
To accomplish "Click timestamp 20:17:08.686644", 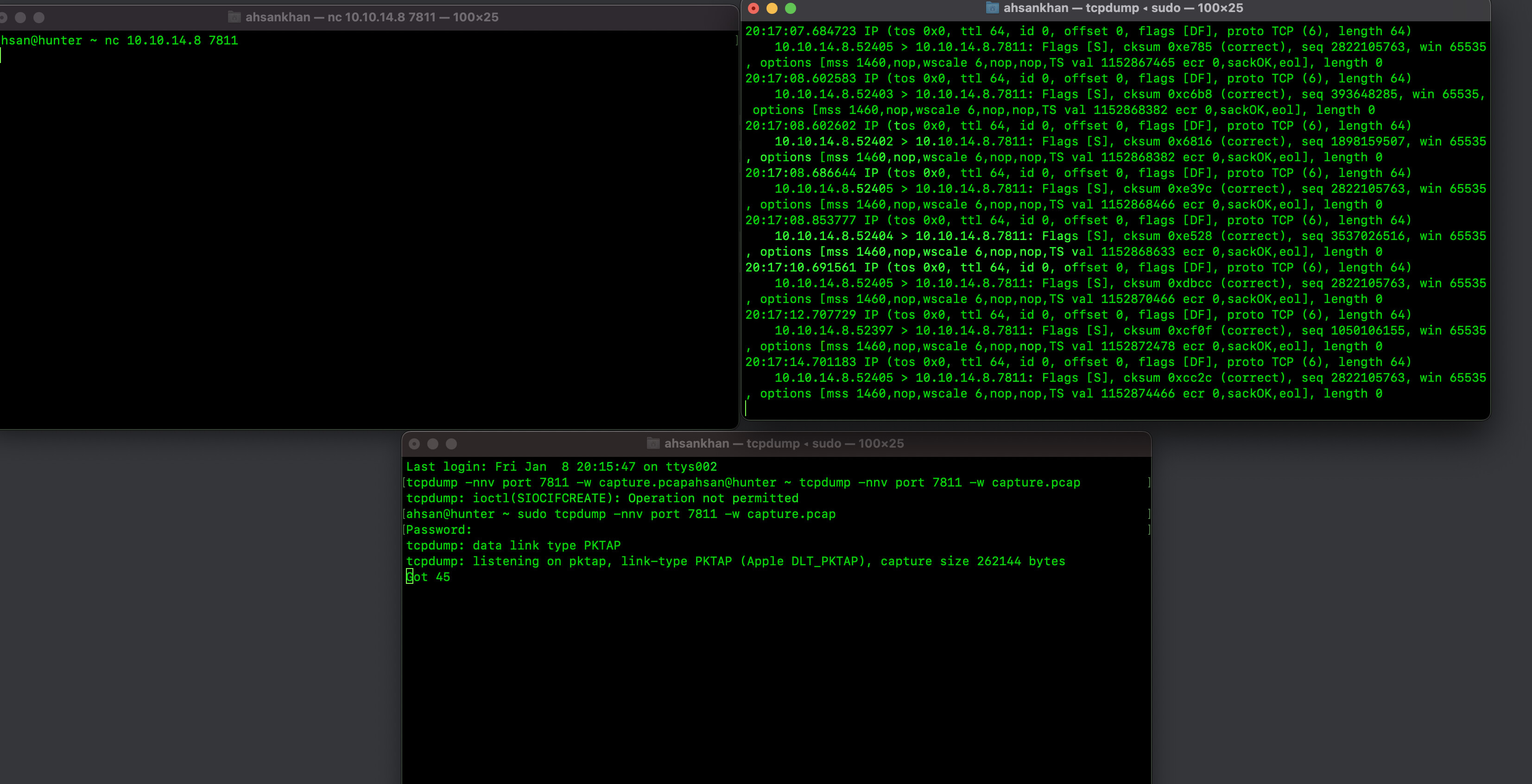I will pyautogui.click(x=800, y=173).
